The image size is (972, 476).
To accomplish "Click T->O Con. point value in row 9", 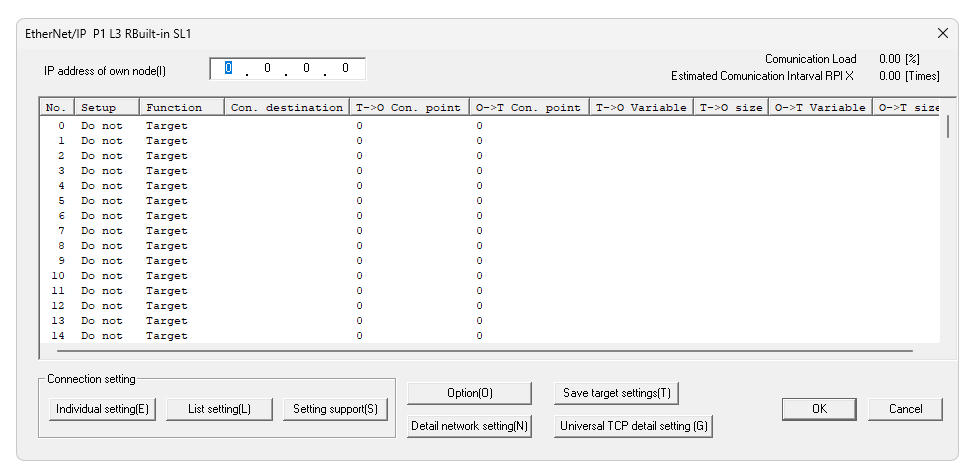I will 360,261.
